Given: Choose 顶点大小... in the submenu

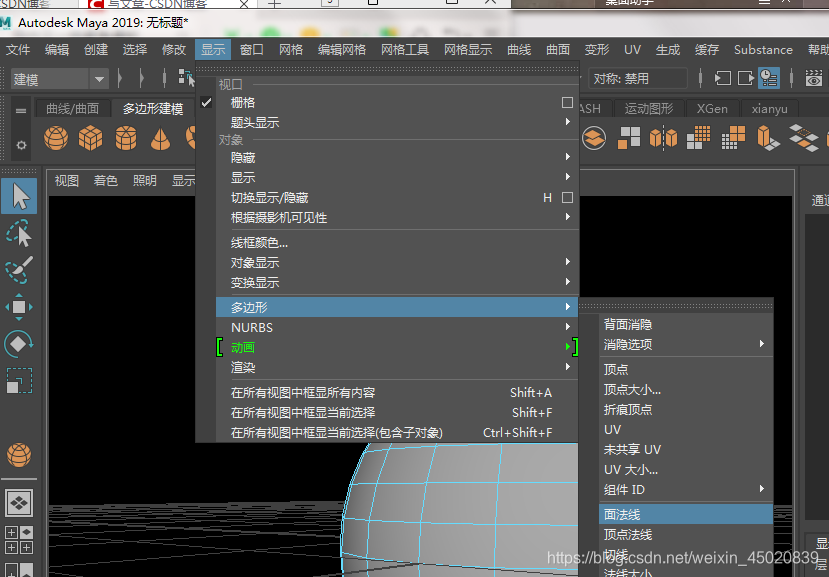Looking at the screenshot, I should click(x=686, y=389).
